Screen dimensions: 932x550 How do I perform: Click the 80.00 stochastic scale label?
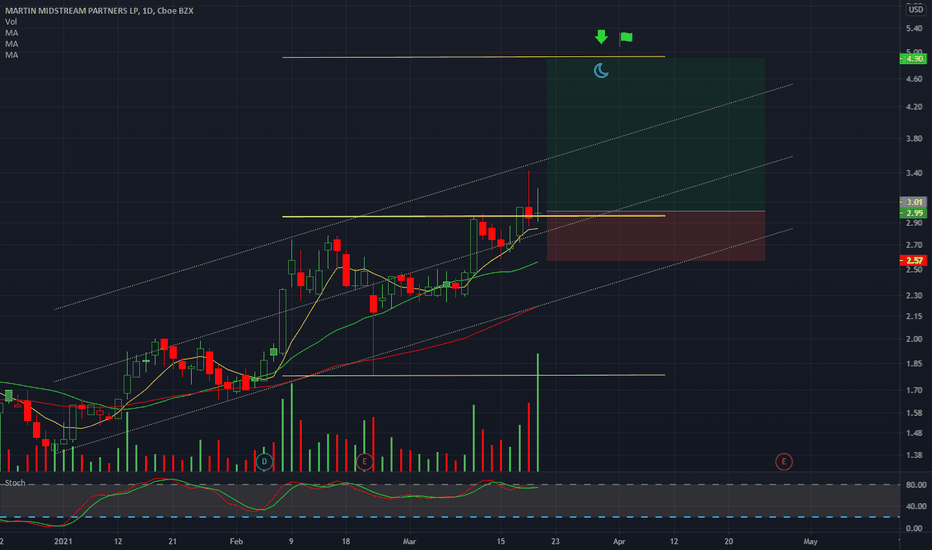[x=915, y=485]
